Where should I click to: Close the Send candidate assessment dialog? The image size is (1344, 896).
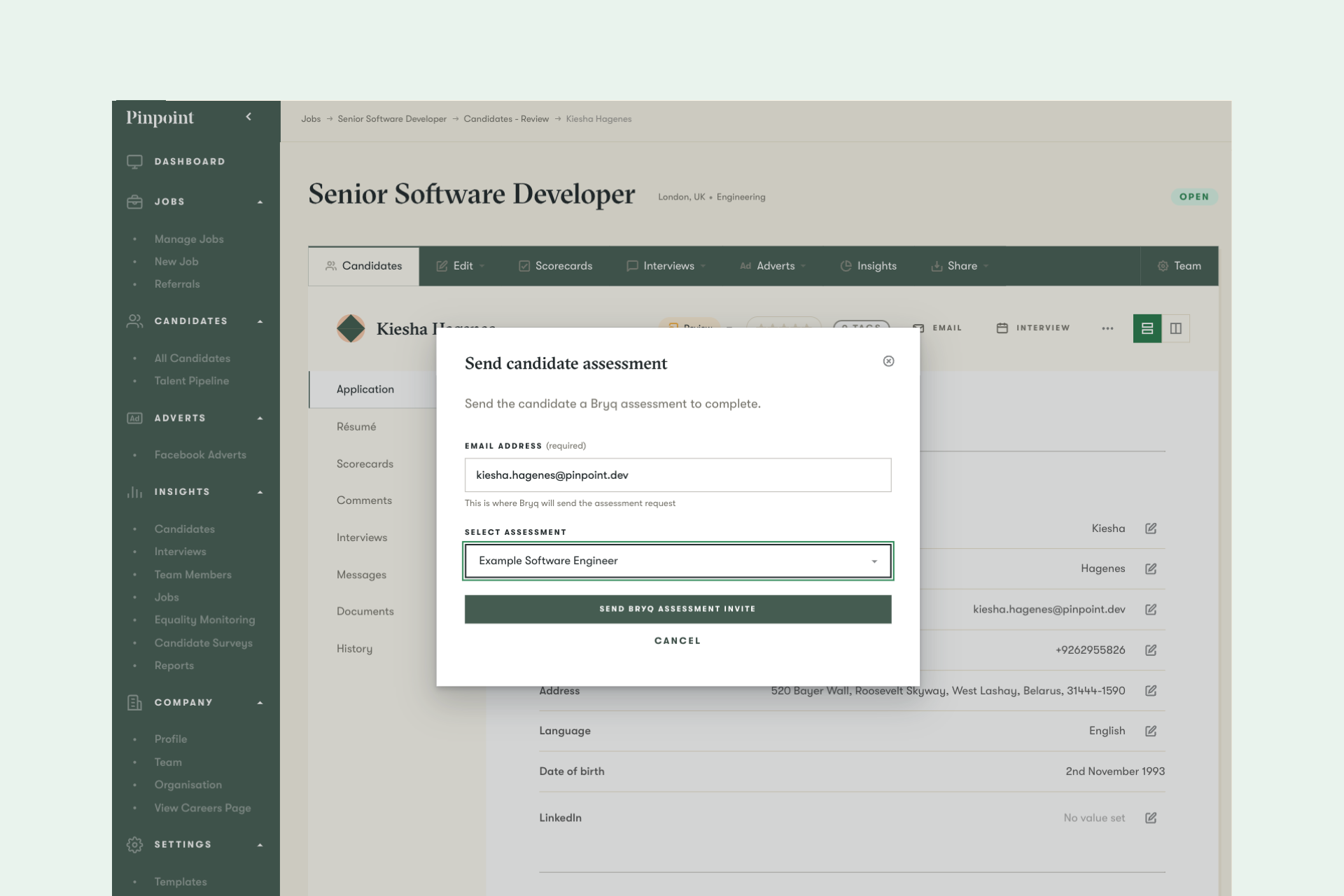click(x=888, y=361)
